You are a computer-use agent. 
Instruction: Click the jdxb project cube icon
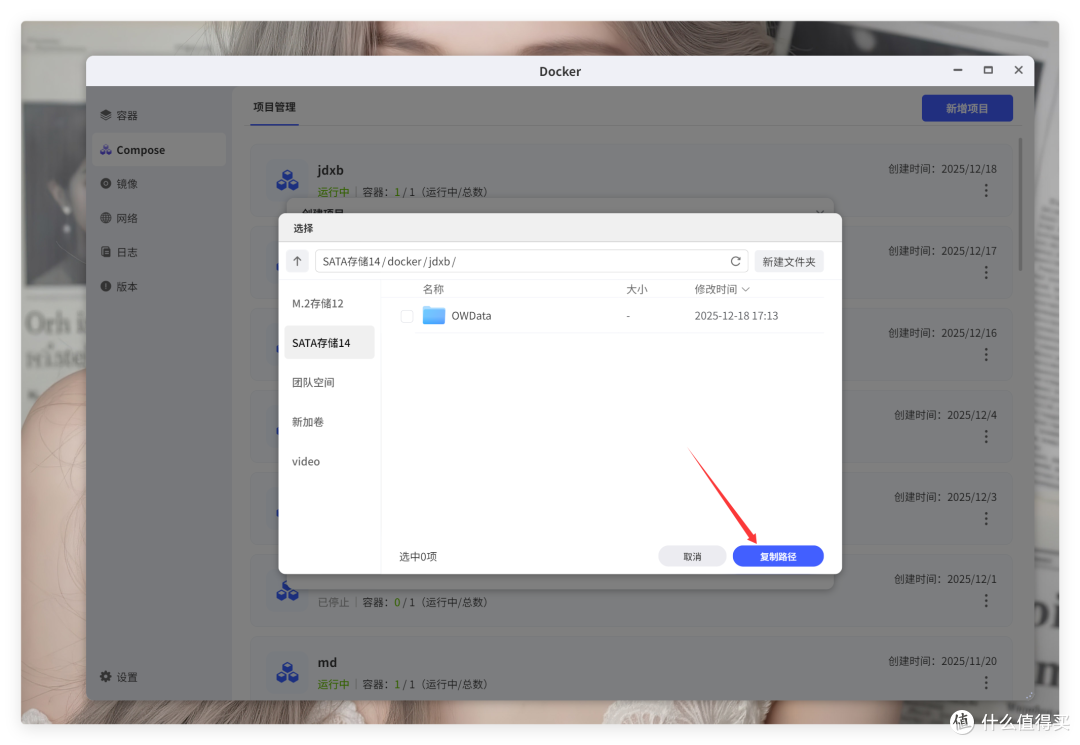click(x=287, y=180)
